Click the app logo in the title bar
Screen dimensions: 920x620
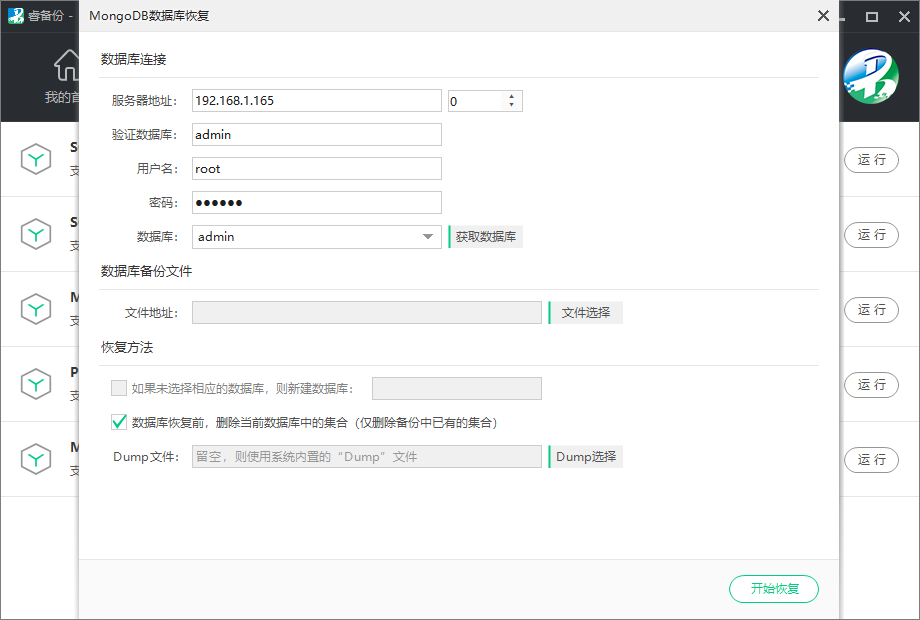tap(15, 16)
